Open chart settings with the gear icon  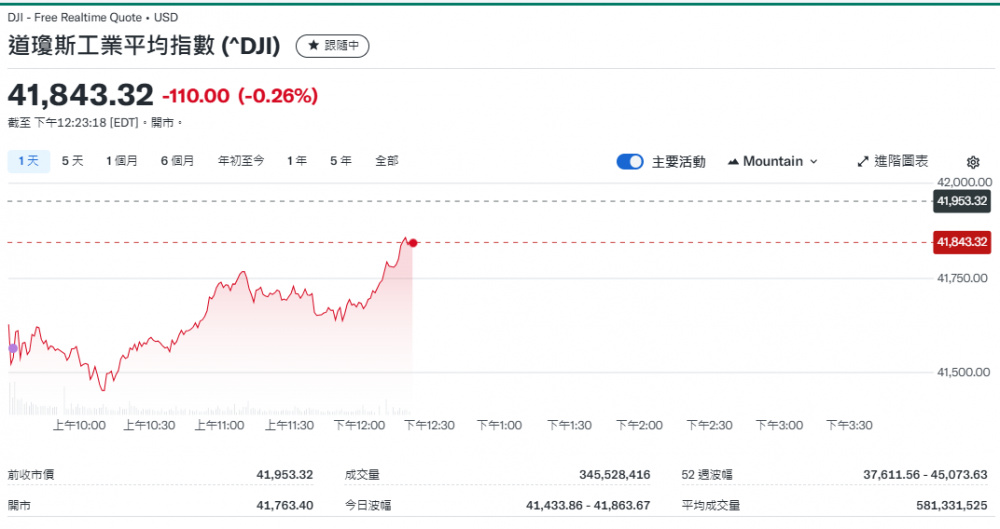coord(973,162)
